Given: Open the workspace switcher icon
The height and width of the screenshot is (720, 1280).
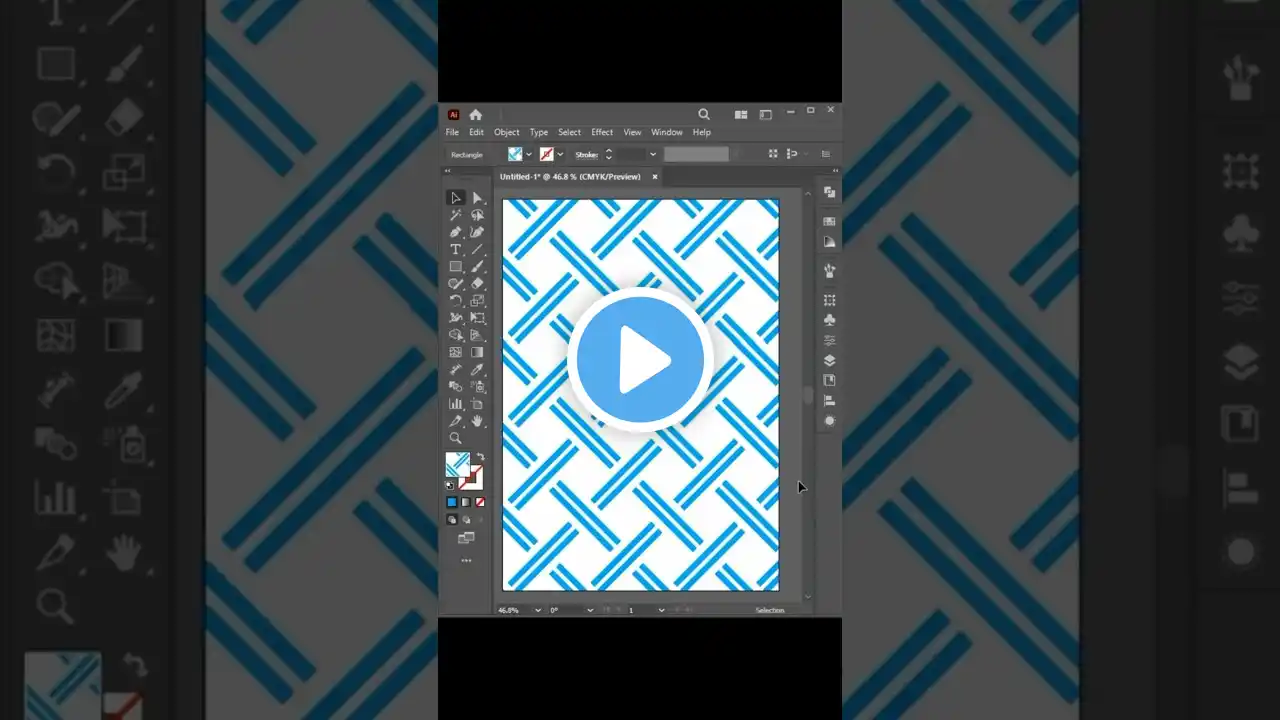Looking at the screenshot, I should click(x=766, y=114).
